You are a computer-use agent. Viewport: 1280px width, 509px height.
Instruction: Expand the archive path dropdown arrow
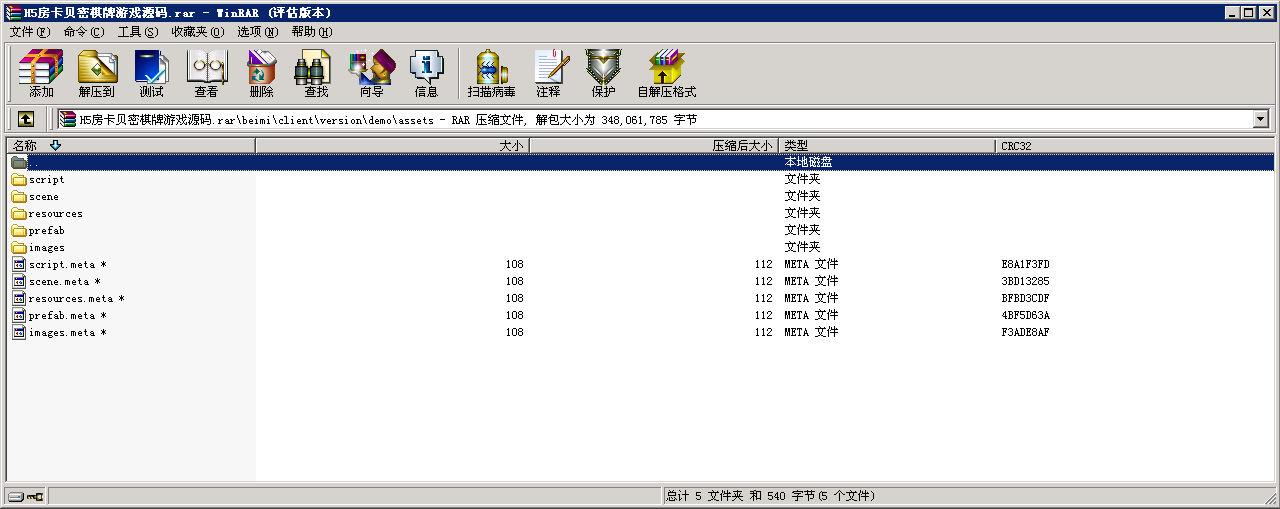pos(1260,119)
